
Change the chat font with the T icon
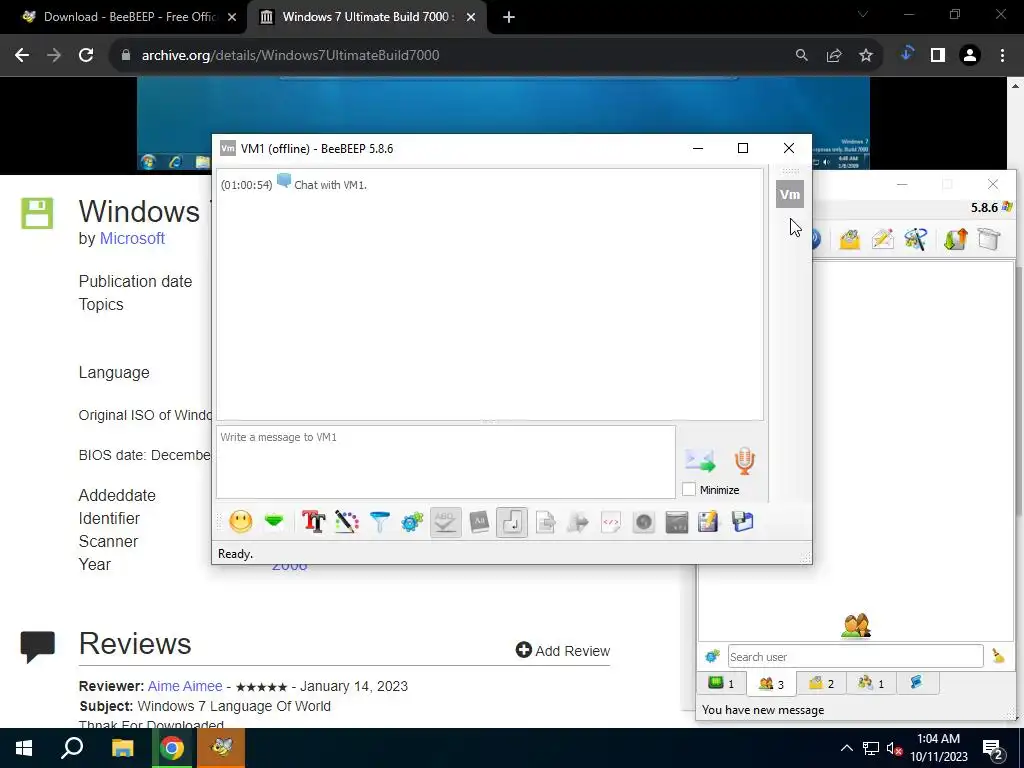click(x=313, y=522)
